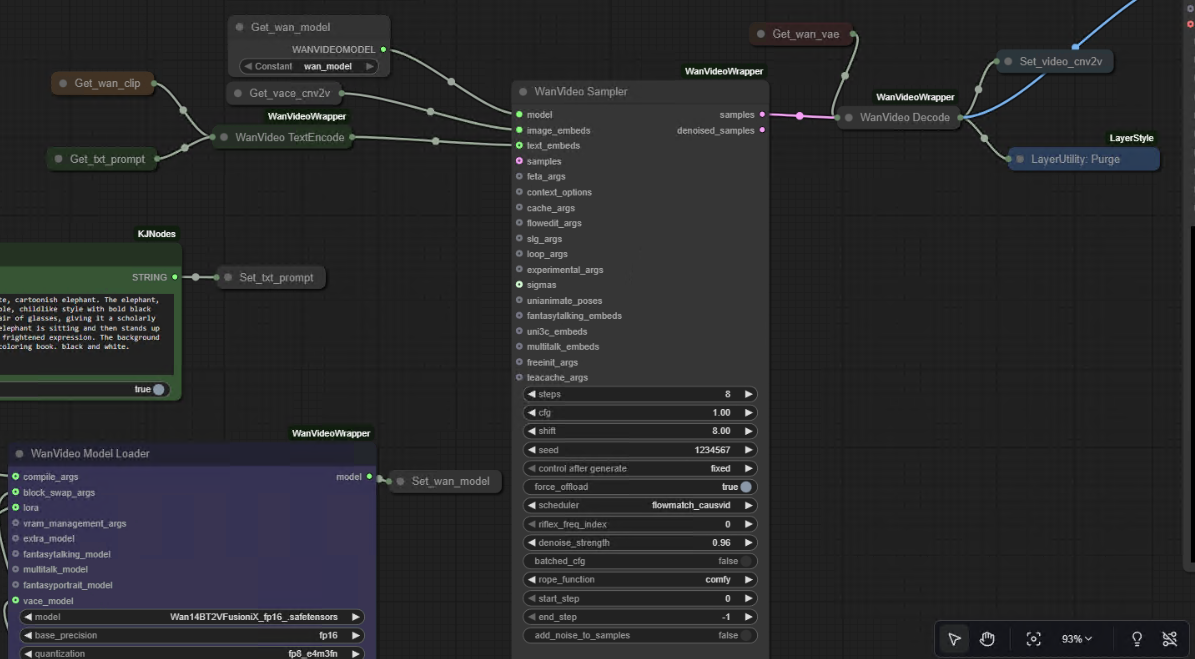Decrease end_step with left arrow

[531, 617]
